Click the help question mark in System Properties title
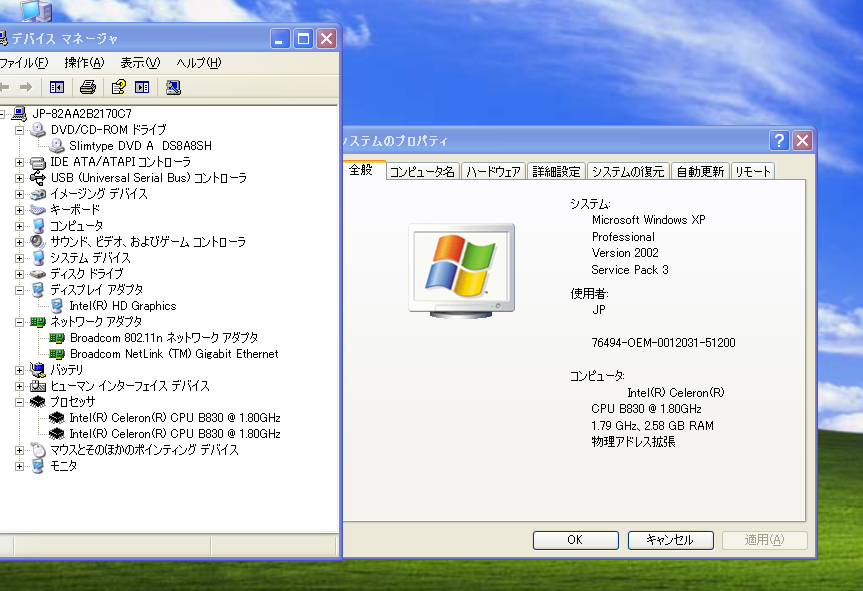 779,141
